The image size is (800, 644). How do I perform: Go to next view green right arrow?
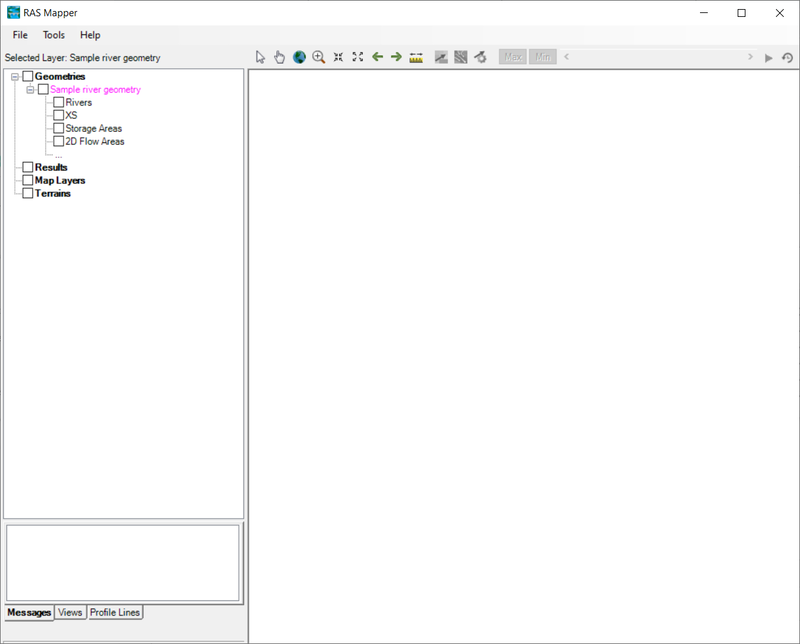396,57
